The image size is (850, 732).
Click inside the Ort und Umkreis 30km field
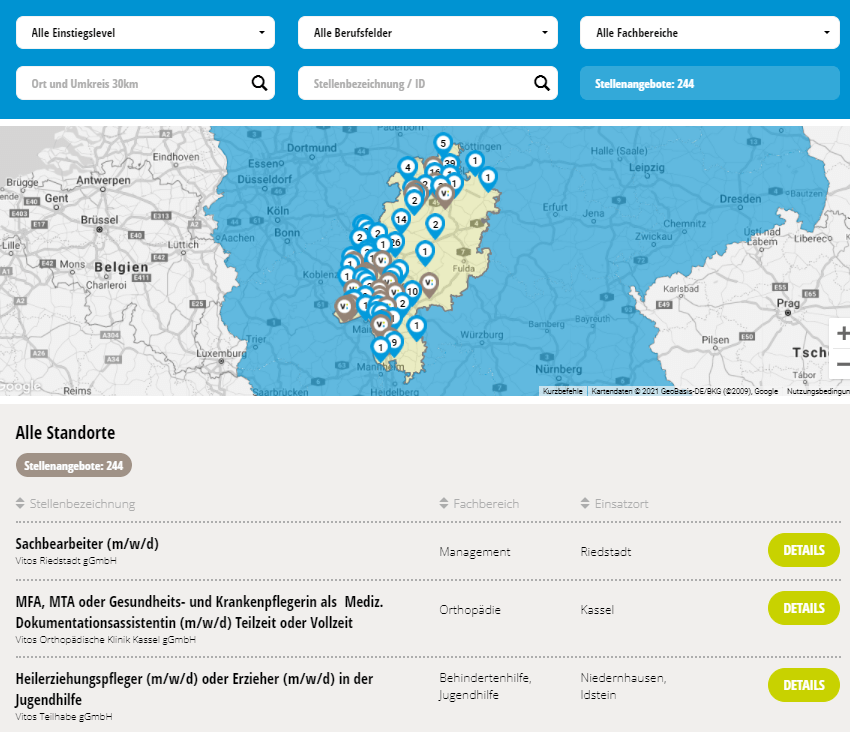tap(130, 82)
